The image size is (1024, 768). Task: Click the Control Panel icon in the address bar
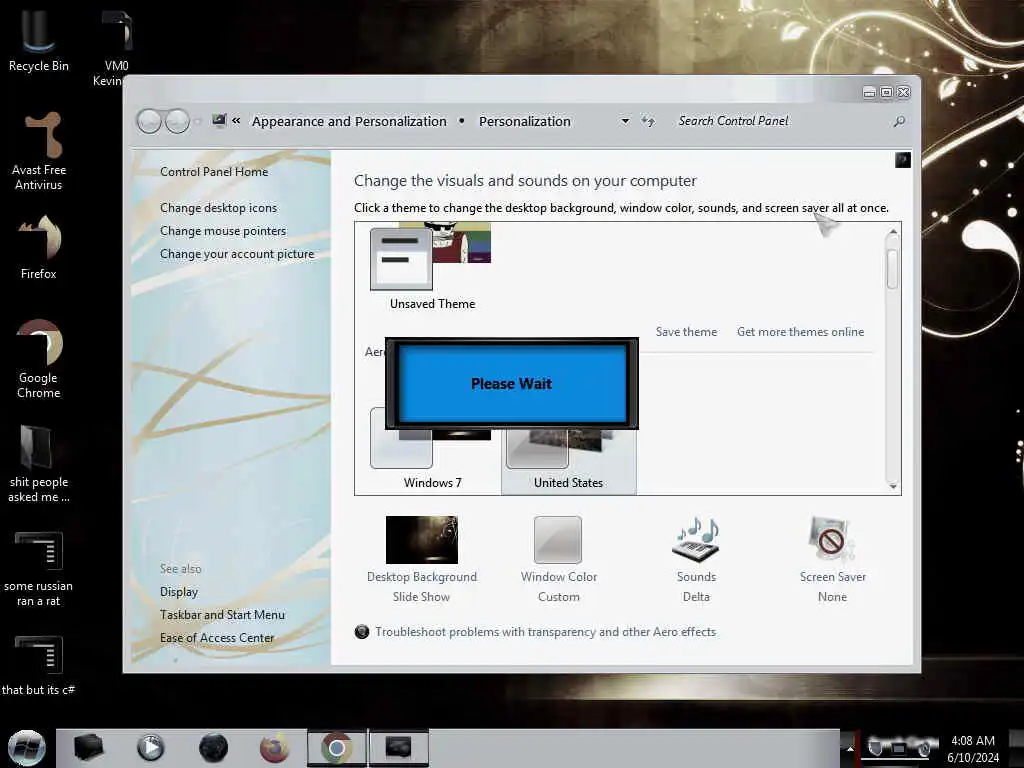pos(219,121)
